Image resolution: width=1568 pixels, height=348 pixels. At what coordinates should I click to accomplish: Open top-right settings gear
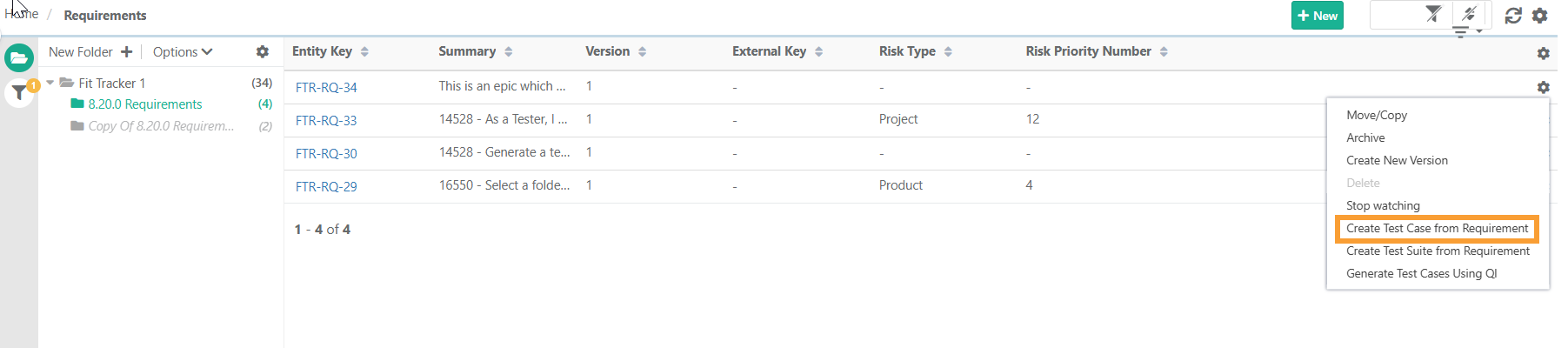1539,16
